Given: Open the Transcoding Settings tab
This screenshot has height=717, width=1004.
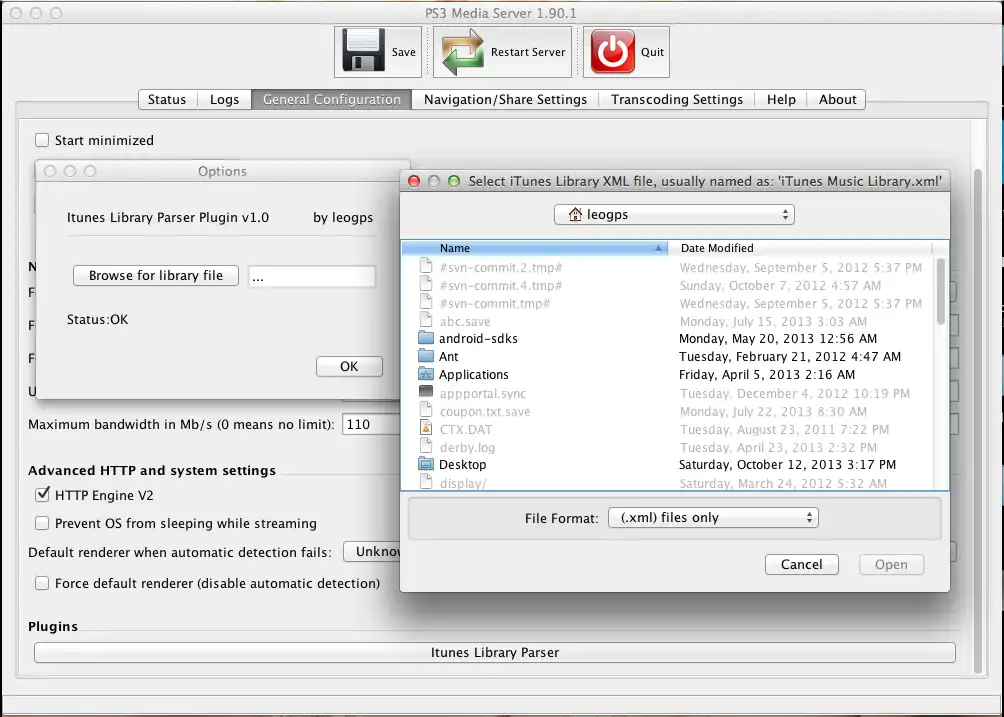Looking at the screenshot, I should click(x=677, y=99).
